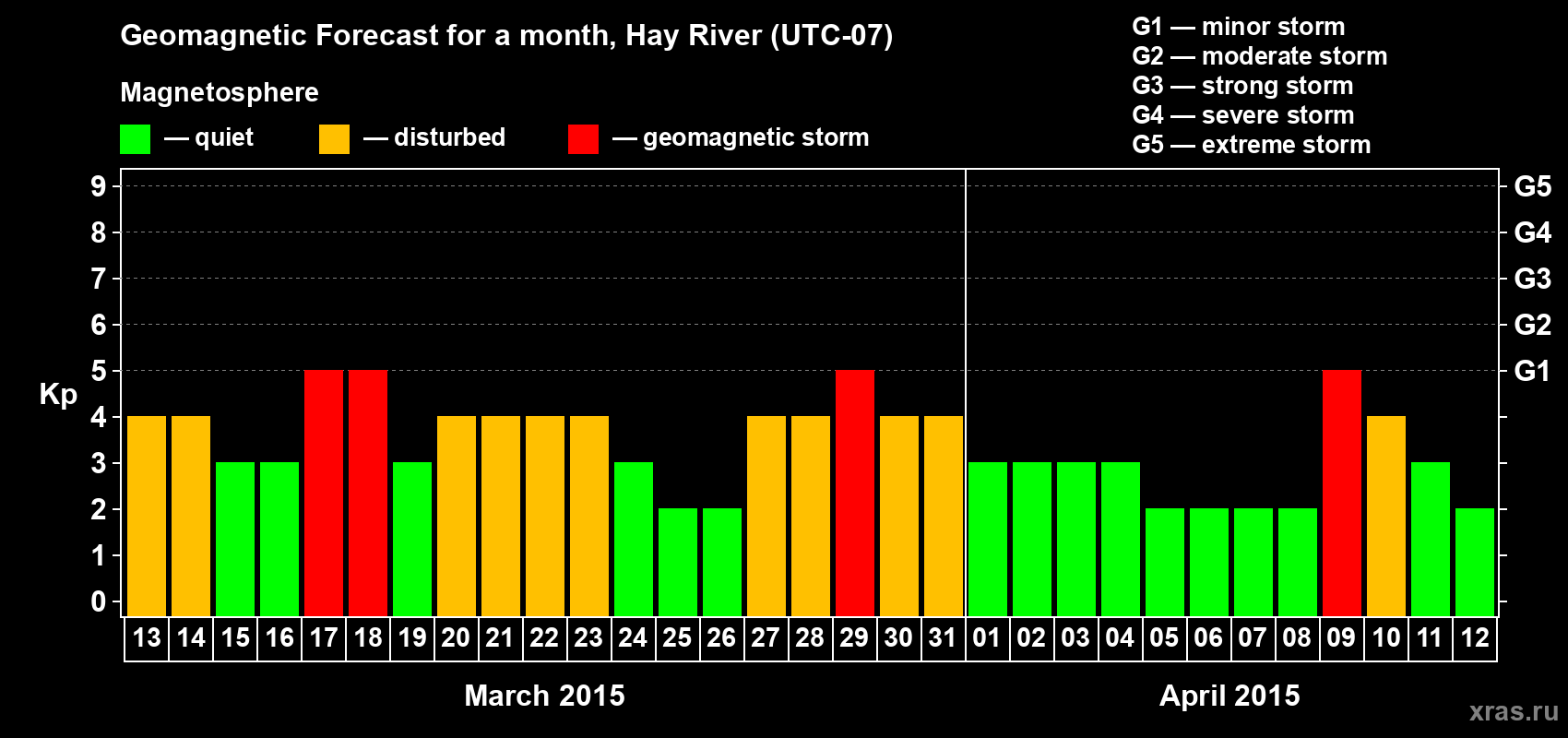Click the green bar for March 26
The height and width of the screenshot is (738, 1568).
coord(722,562)
